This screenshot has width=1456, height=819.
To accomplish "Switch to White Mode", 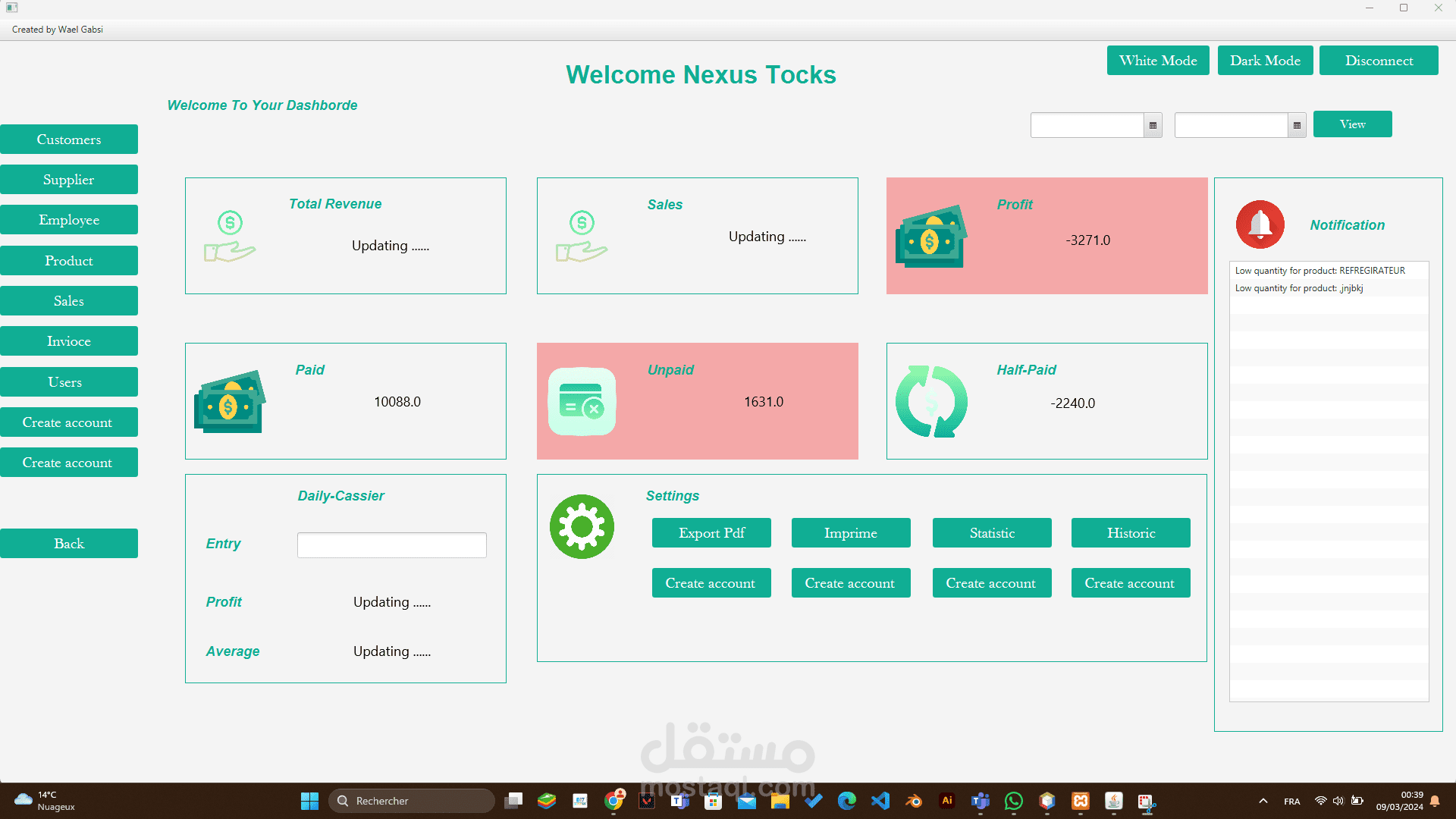I will [x=1158, y=61].
